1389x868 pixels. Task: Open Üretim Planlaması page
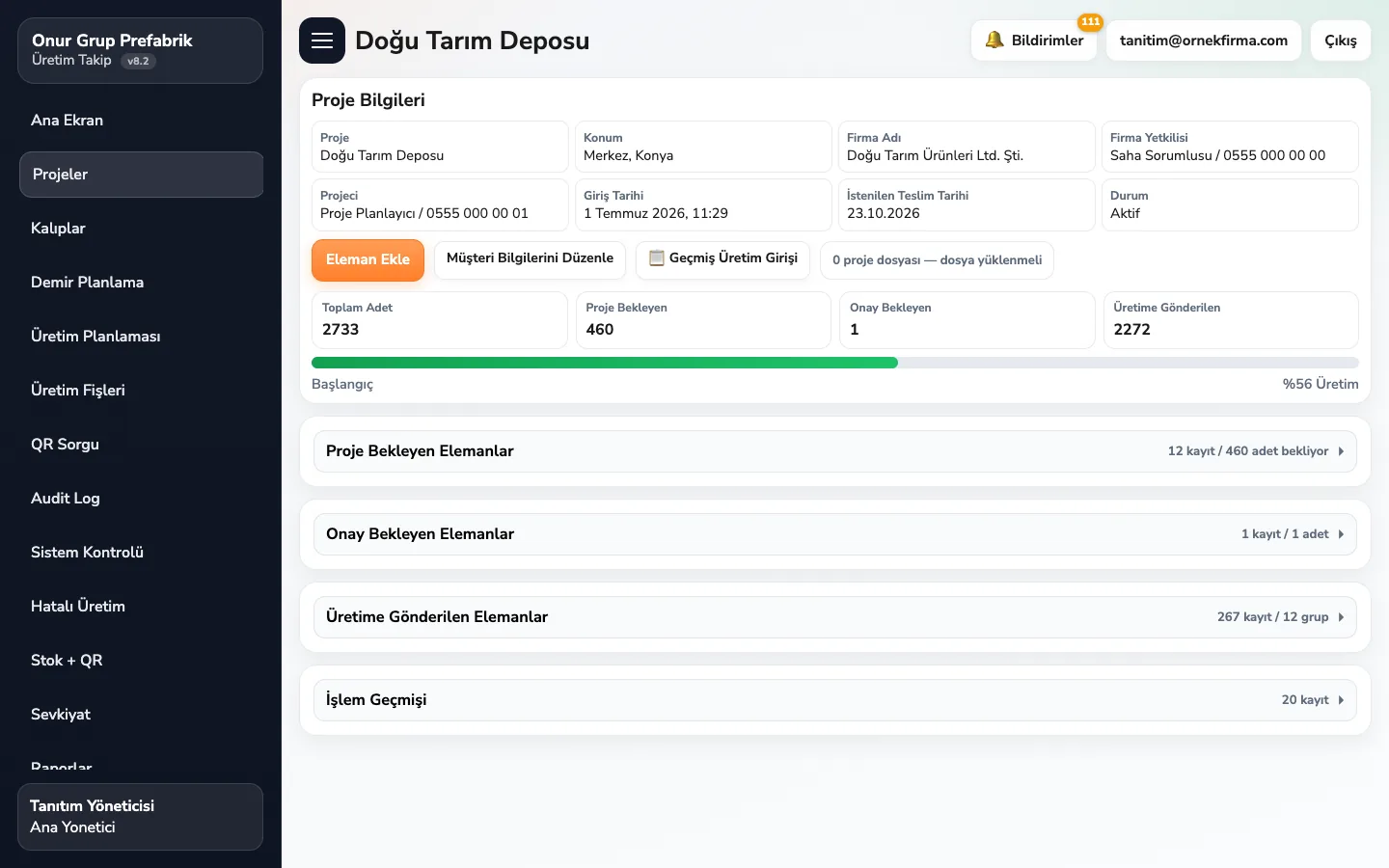coord(141,337)
